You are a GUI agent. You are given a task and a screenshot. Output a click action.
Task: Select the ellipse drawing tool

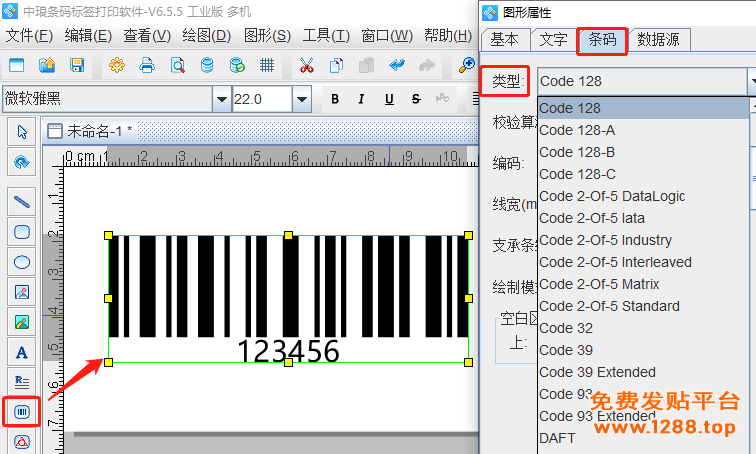click(x=22, y=262)
